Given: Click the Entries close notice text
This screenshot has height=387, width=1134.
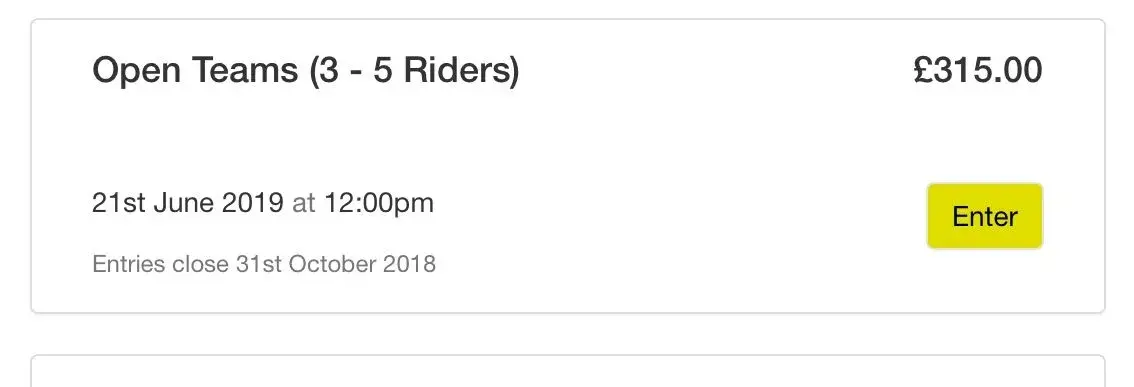Looking at the screenshot, I should click(264, 264).
